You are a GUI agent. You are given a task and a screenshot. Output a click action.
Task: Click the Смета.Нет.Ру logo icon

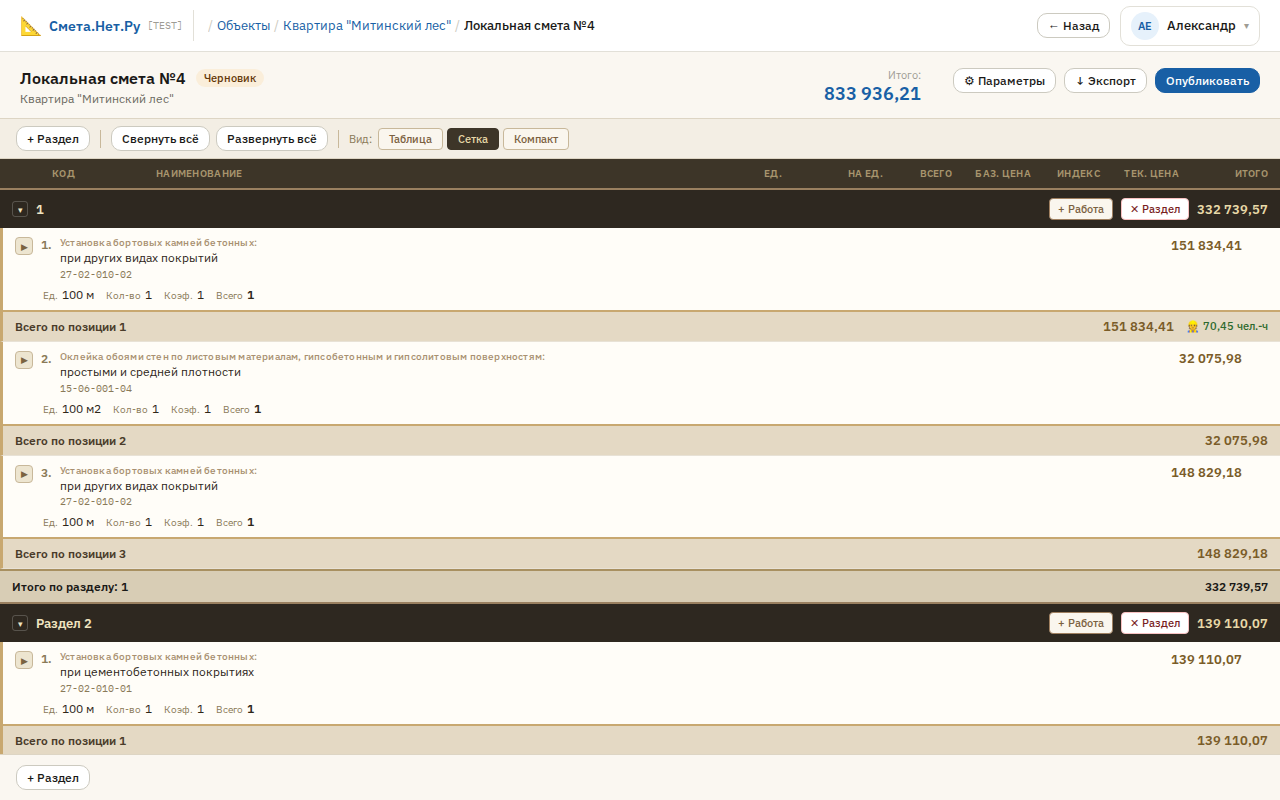(31, 26)
